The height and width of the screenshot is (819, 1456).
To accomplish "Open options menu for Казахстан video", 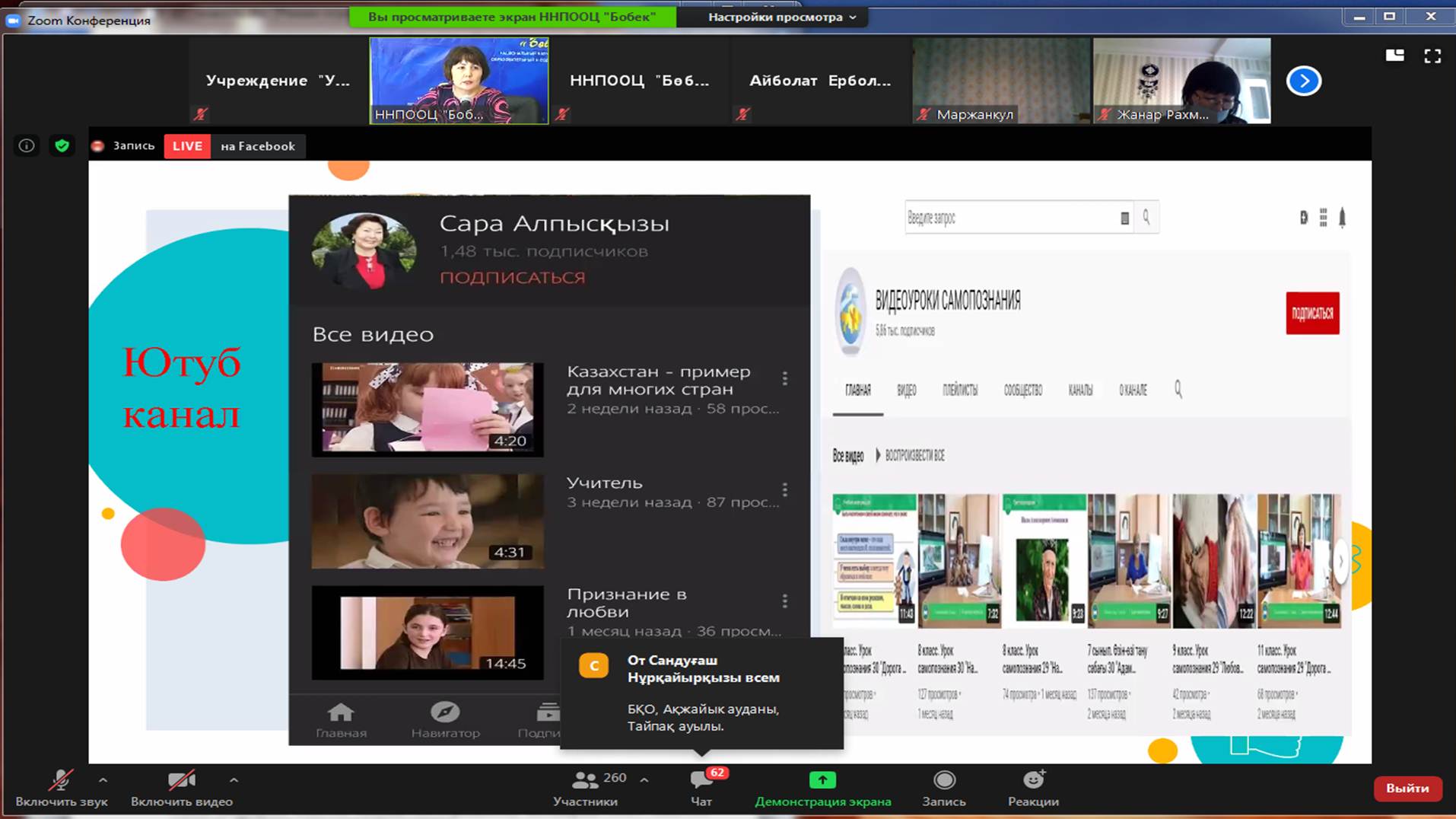I will click(785, 378).
